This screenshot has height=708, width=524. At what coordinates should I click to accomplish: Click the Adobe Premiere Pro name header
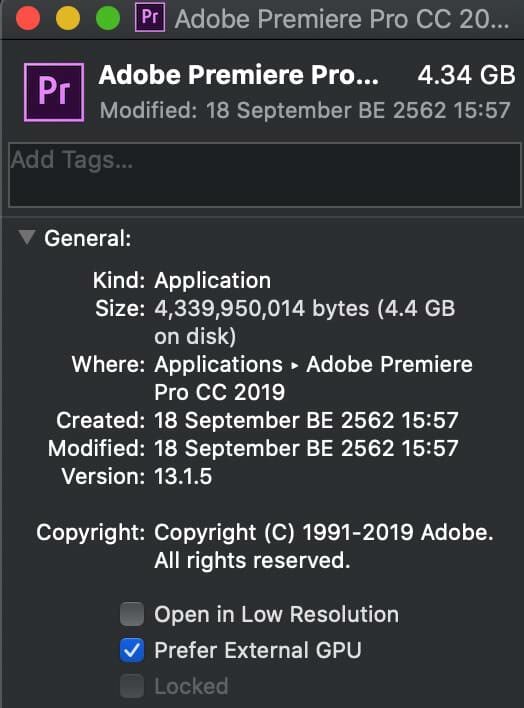pyautogui.click(x=239, y=75)
